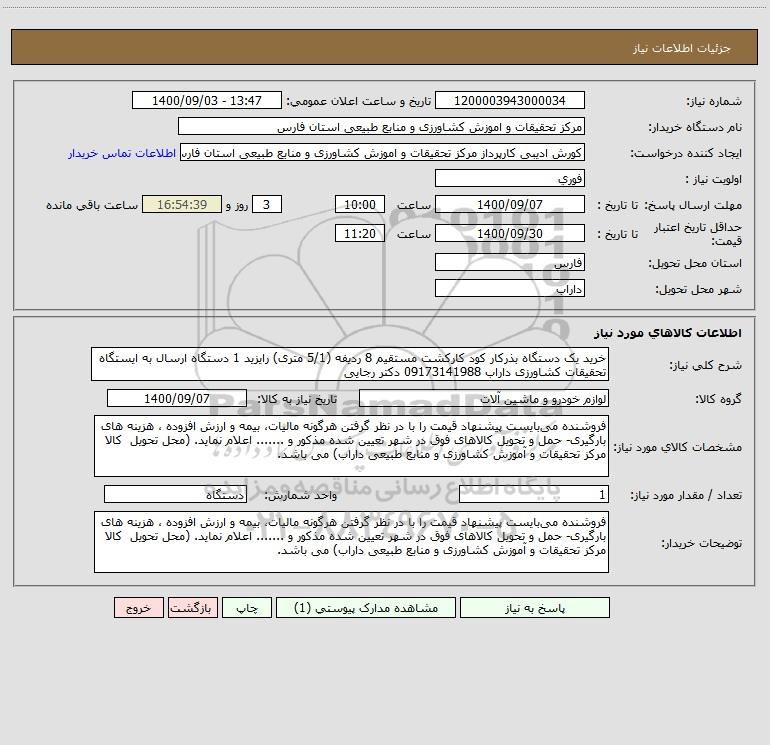This screenshot has width=770, height=745.
Task: Open مشاهده مدارک پیوستی (1) button
Action: coord(366,608)
